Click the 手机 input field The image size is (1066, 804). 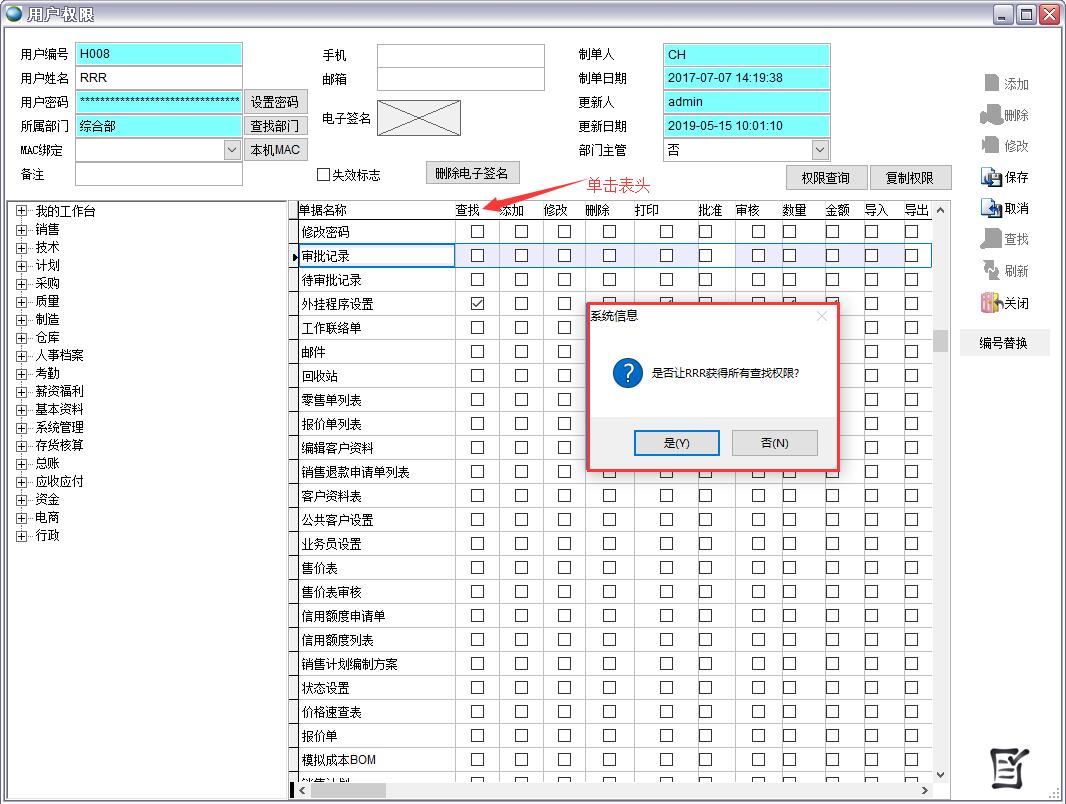point(460,55)
